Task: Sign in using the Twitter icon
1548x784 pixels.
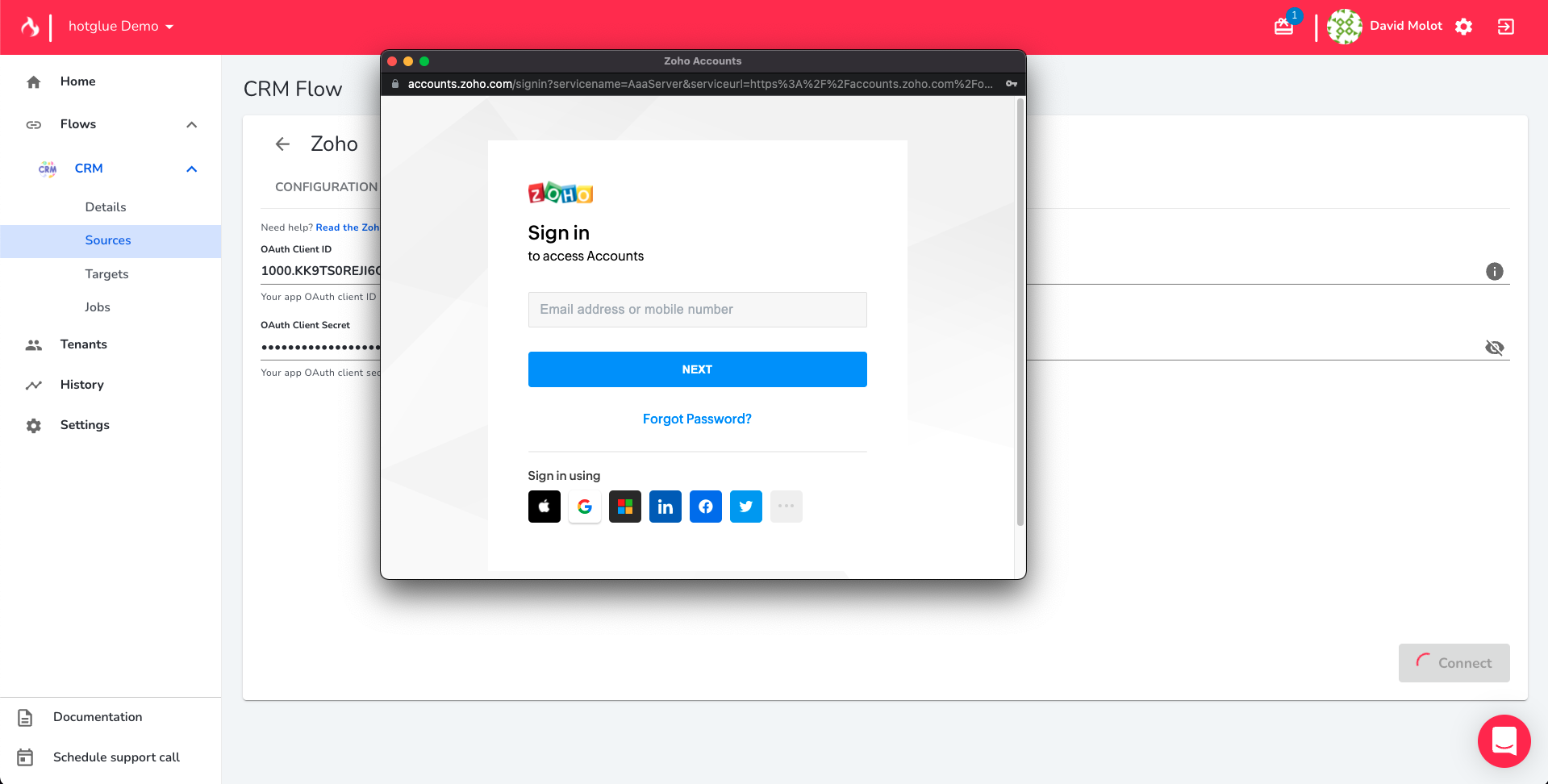Action: (x=745, y=507)
